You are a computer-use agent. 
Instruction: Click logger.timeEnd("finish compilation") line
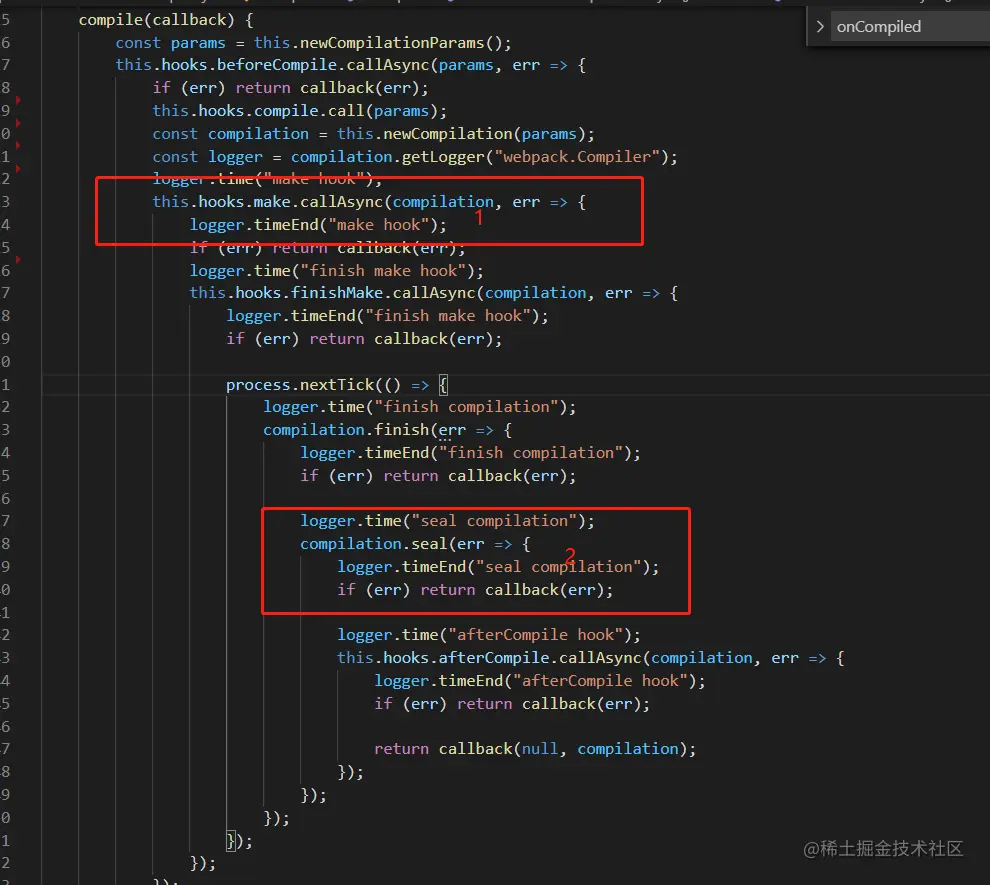pos(470,453)
